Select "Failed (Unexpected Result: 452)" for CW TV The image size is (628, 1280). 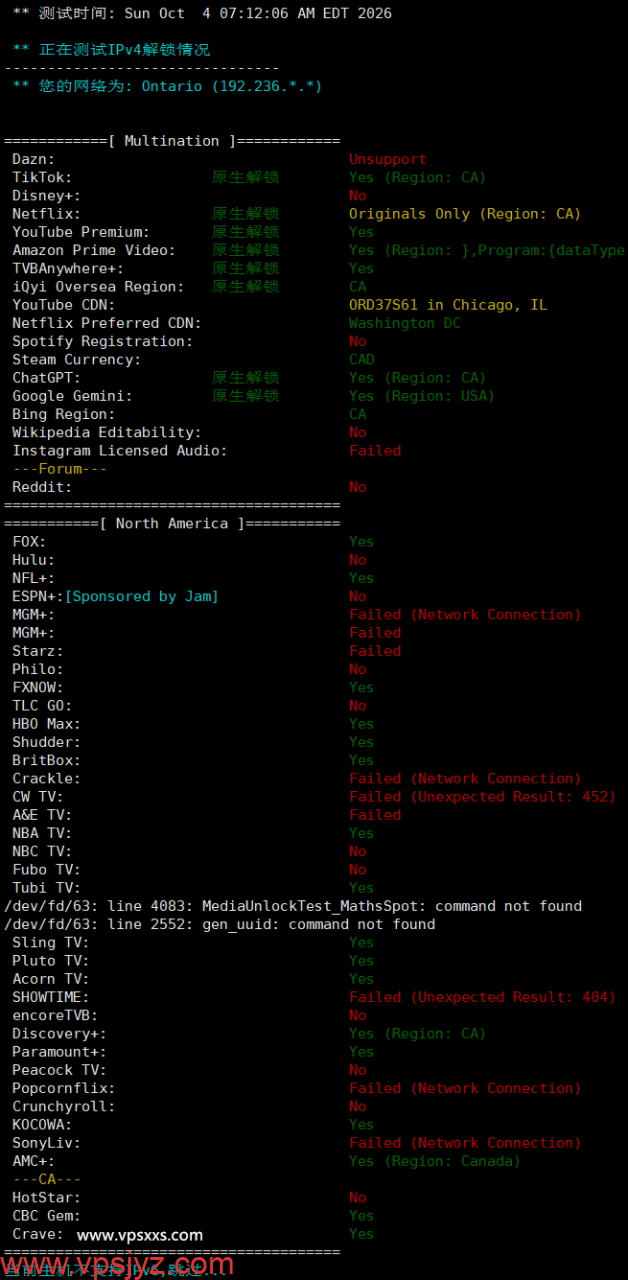tap(482, 797)
